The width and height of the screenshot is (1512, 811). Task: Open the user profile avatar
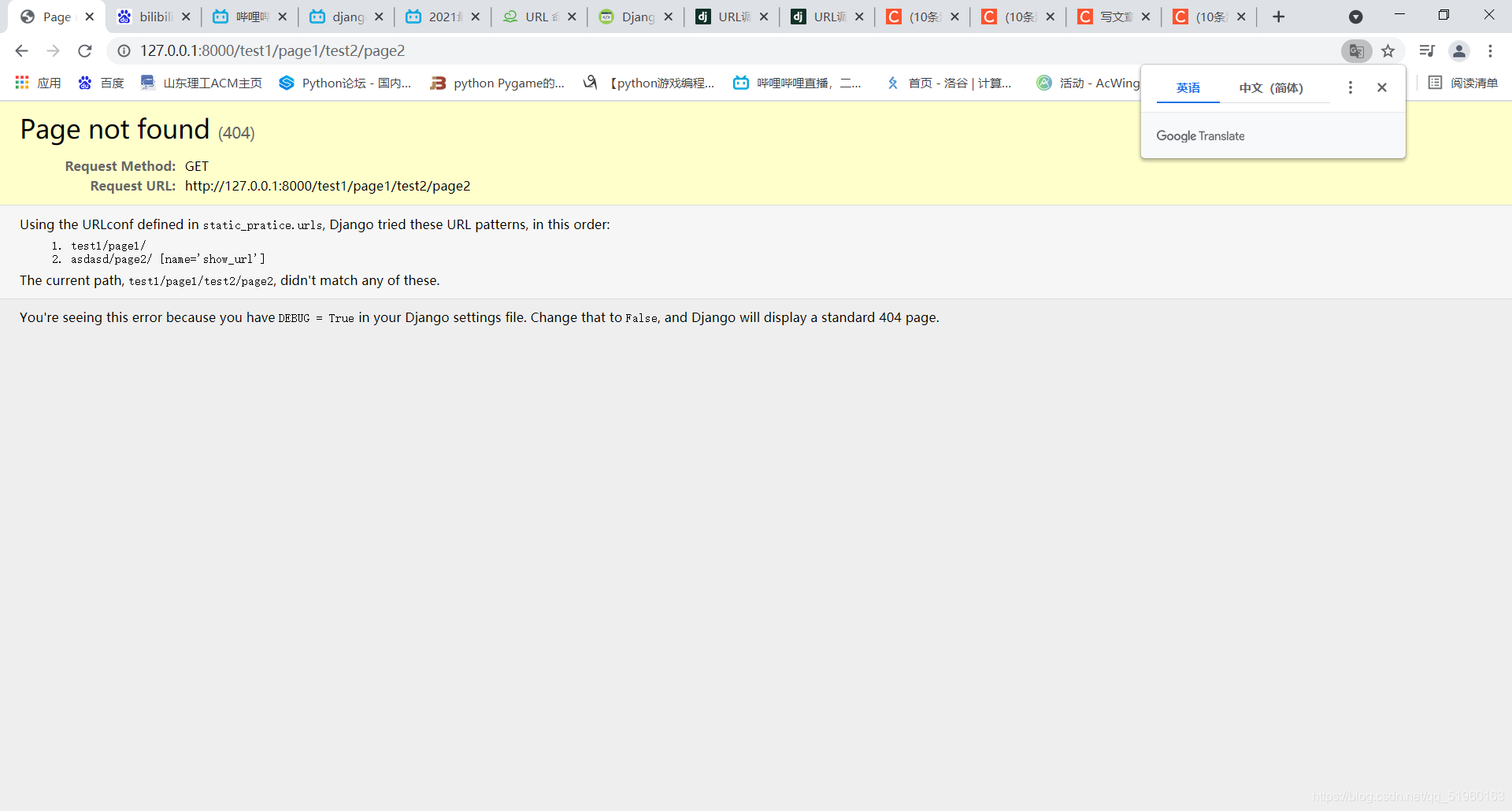click(x=1459, y=51)
